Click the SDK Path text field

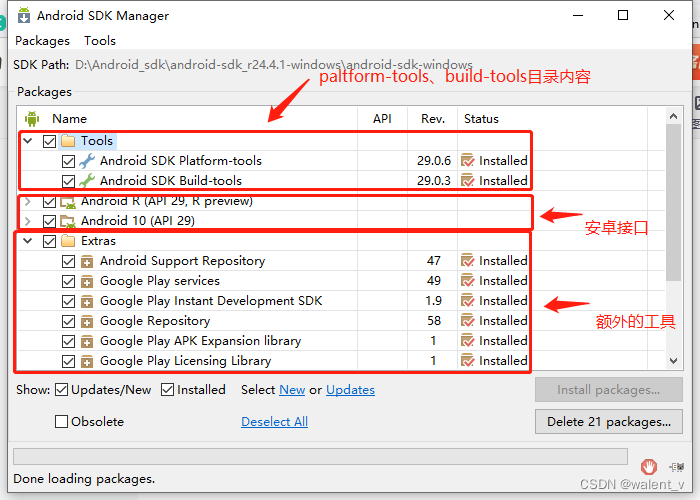coord(274,65)
